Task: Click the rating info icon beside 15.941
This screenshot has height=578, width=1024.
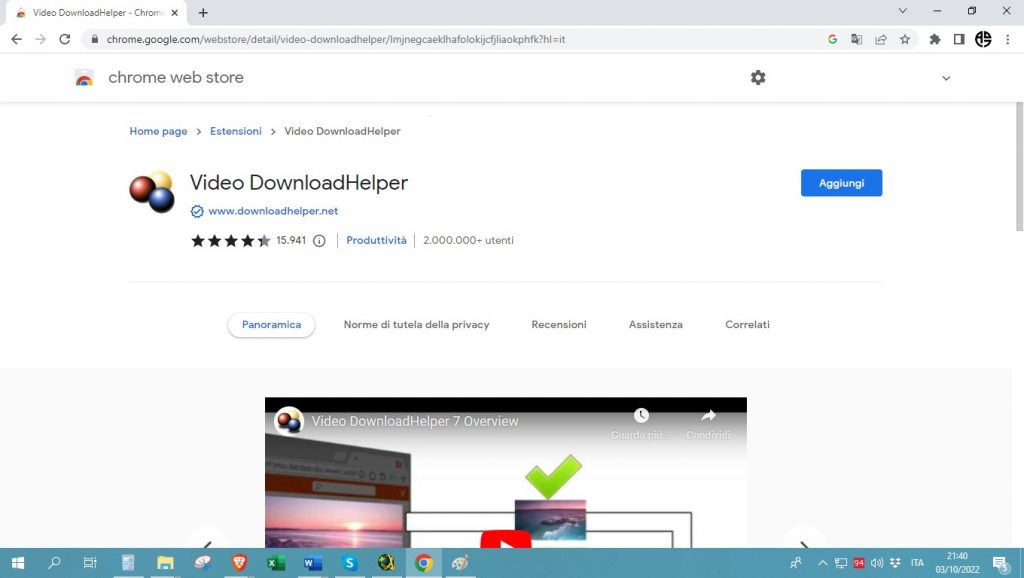Action: point(319,241)
